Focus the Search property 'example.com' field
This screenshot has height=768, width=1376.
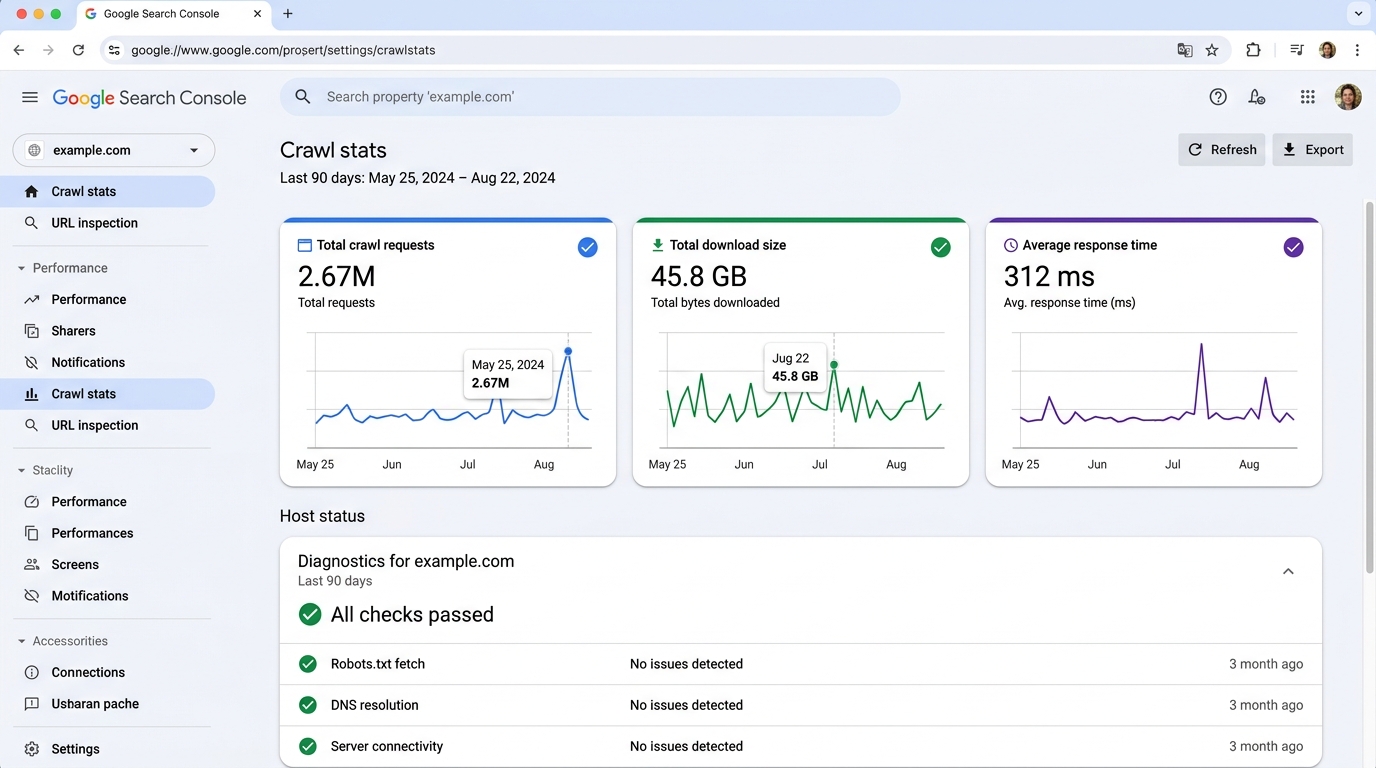(590, 97)
